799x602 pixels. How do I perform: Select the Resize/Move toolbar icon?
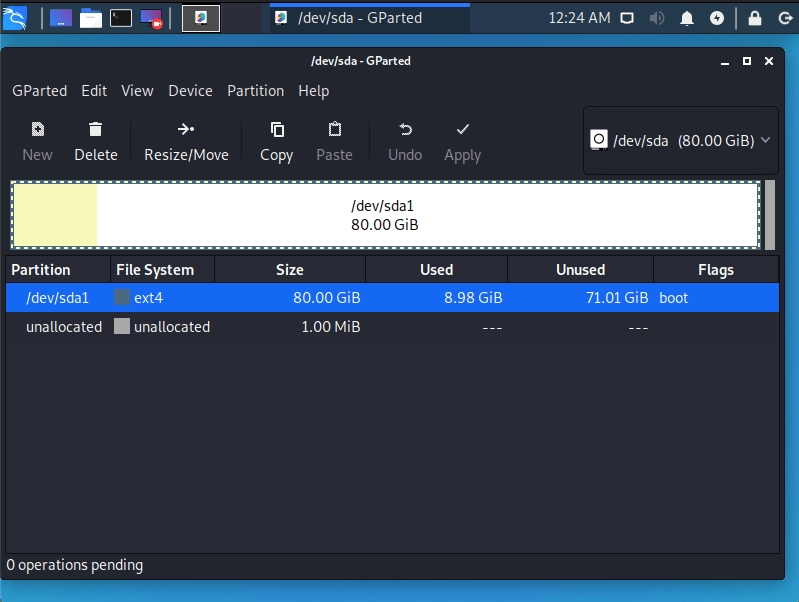[186, 130]
